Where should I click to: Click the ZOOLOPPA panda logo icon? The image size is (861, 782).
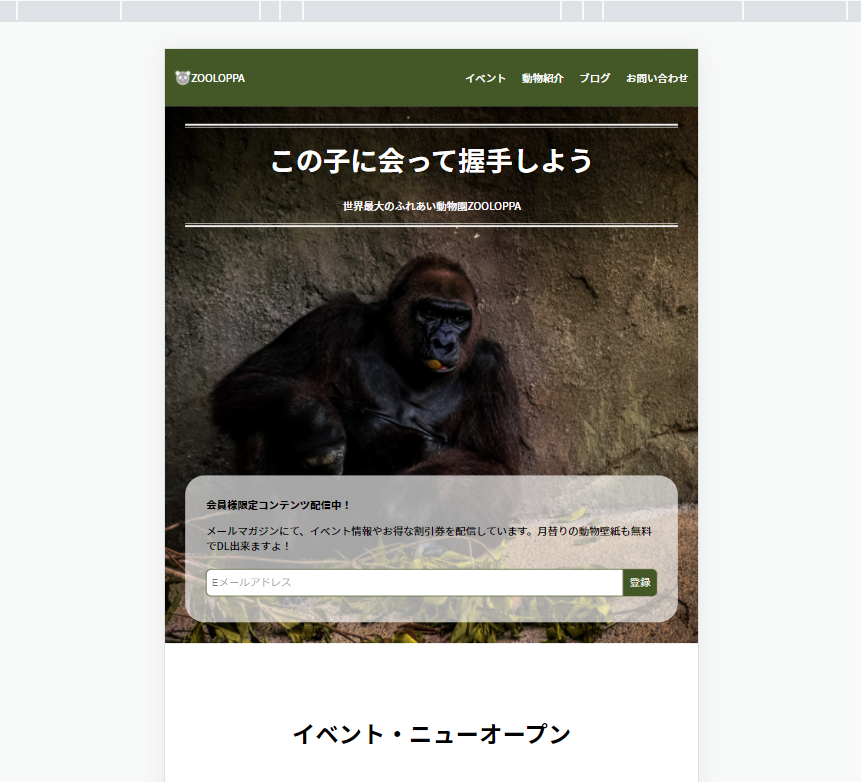[182, 78]
